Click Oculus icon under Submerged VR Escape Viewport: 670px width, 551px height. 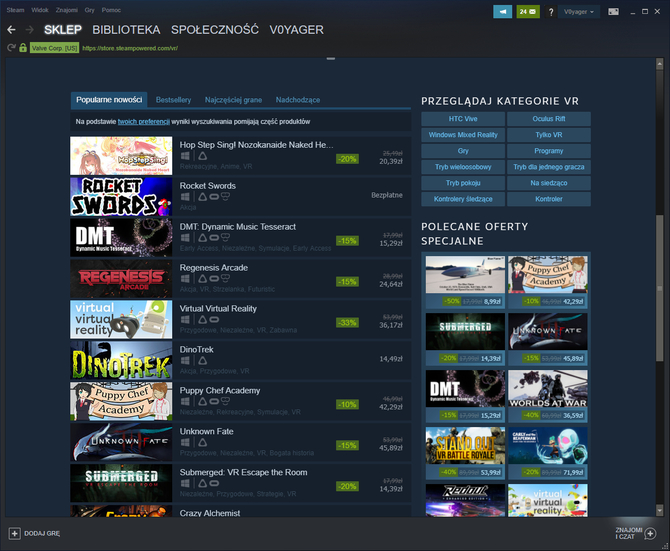coord(214,484)
